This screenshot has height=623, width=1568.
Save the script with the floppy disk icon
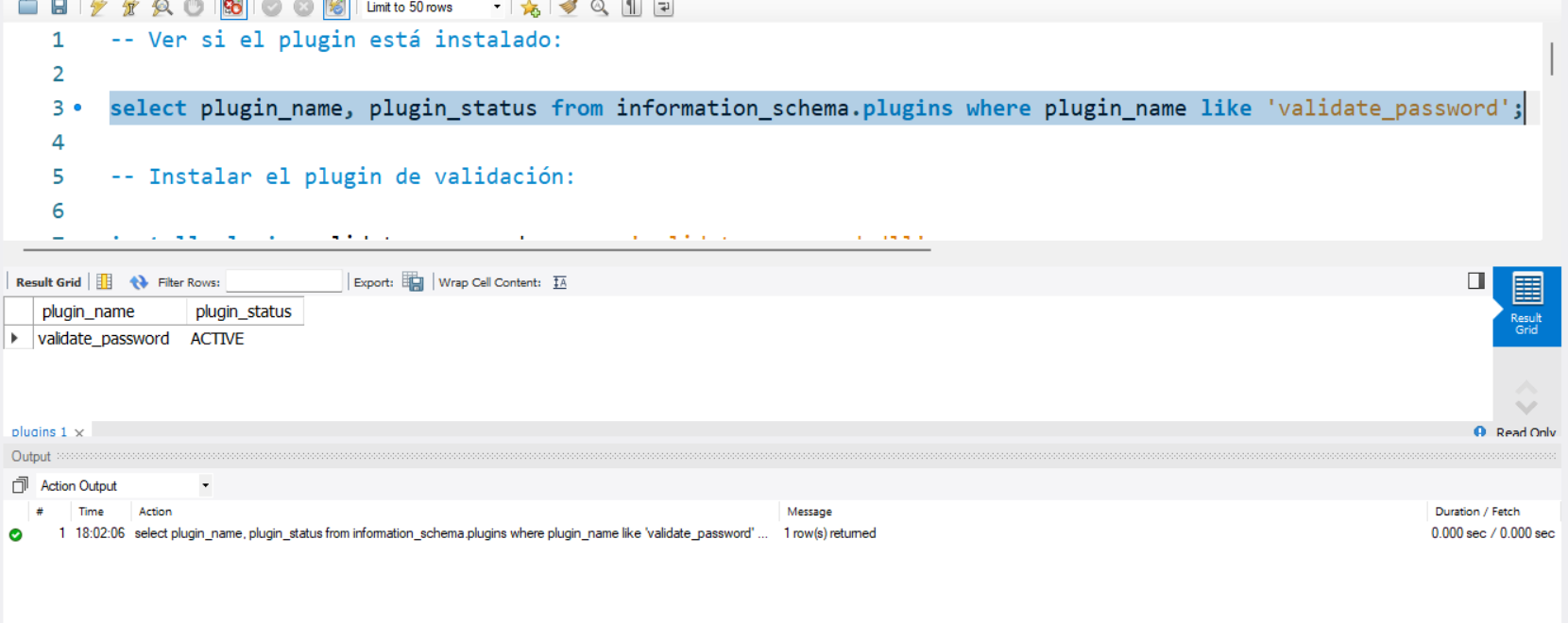coord(59,8)
